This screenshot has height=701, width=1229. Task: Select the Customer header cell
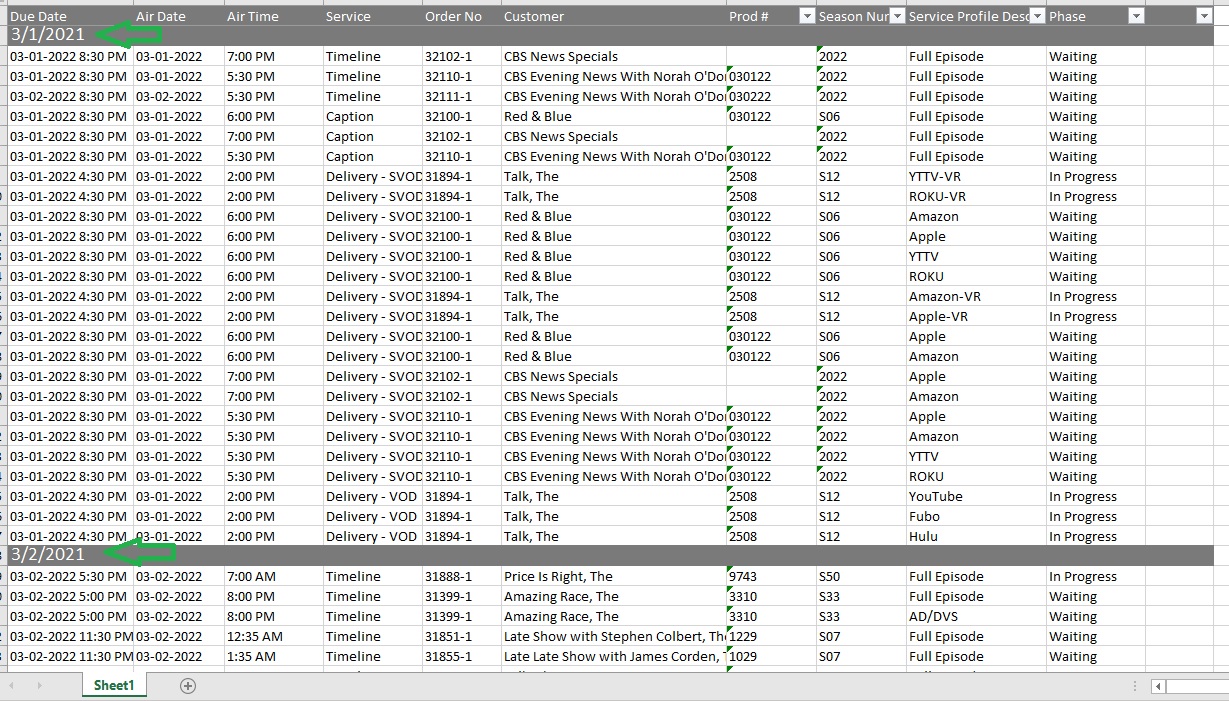[x=614, y=16]
